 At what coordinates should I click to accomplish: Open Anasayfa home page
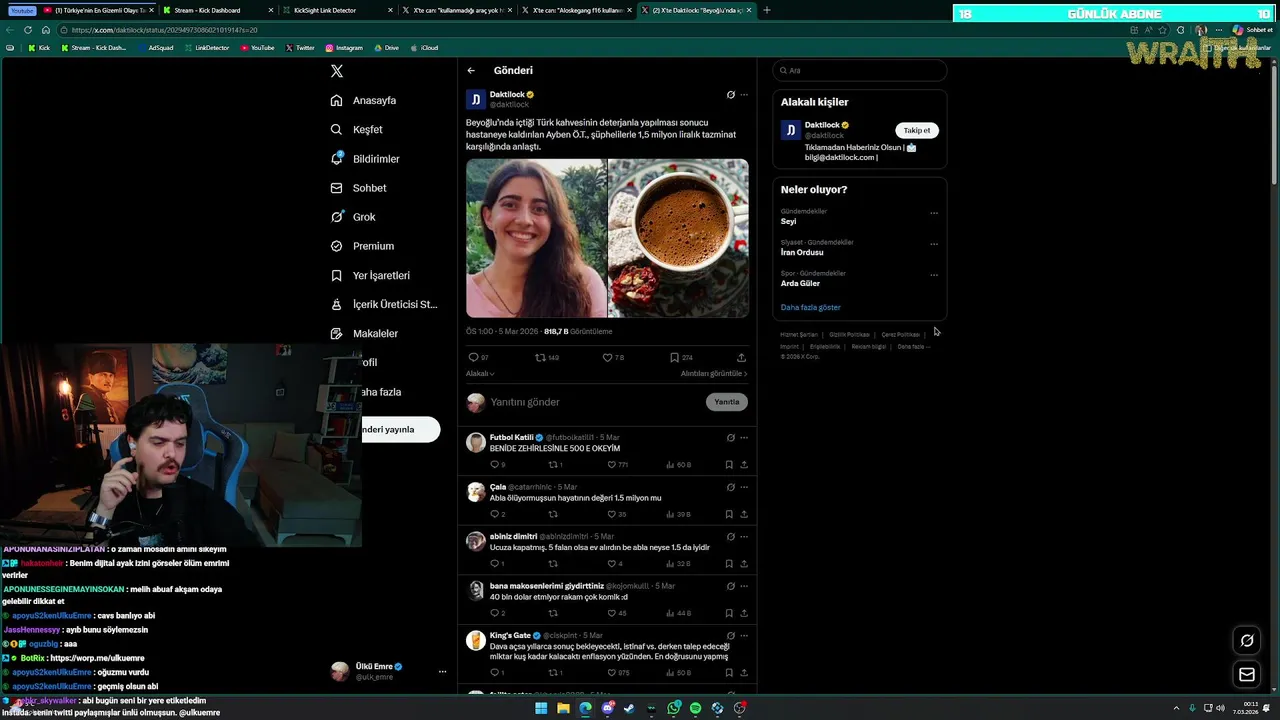[x=363, y=100]
